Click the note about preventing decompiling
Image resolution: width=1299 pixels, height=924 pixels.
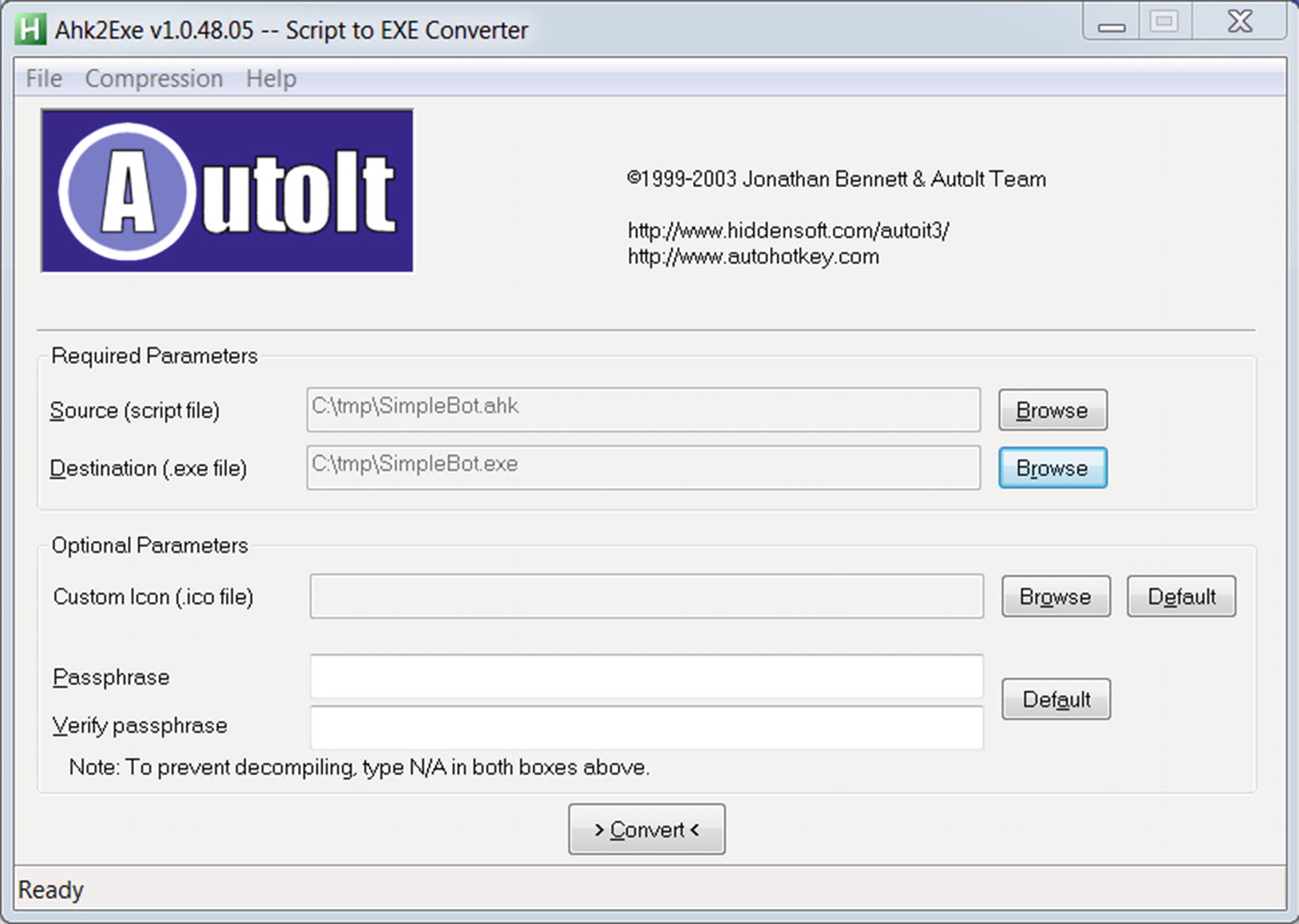(359, 767)
